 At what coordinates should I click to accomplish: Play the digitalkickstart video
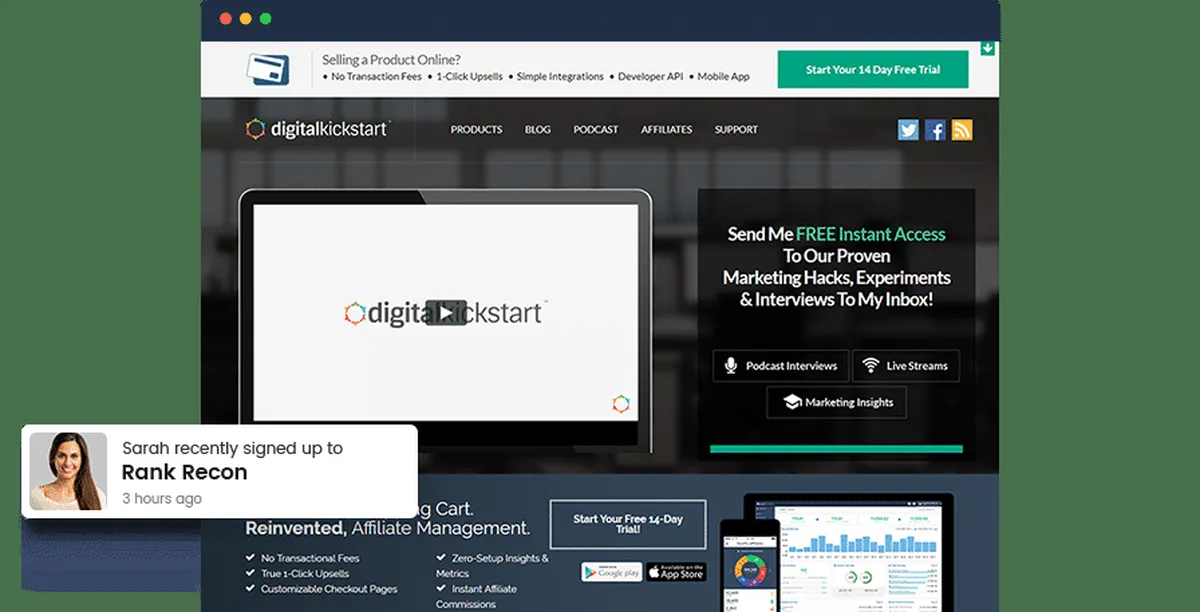click(x=445, y=313)
